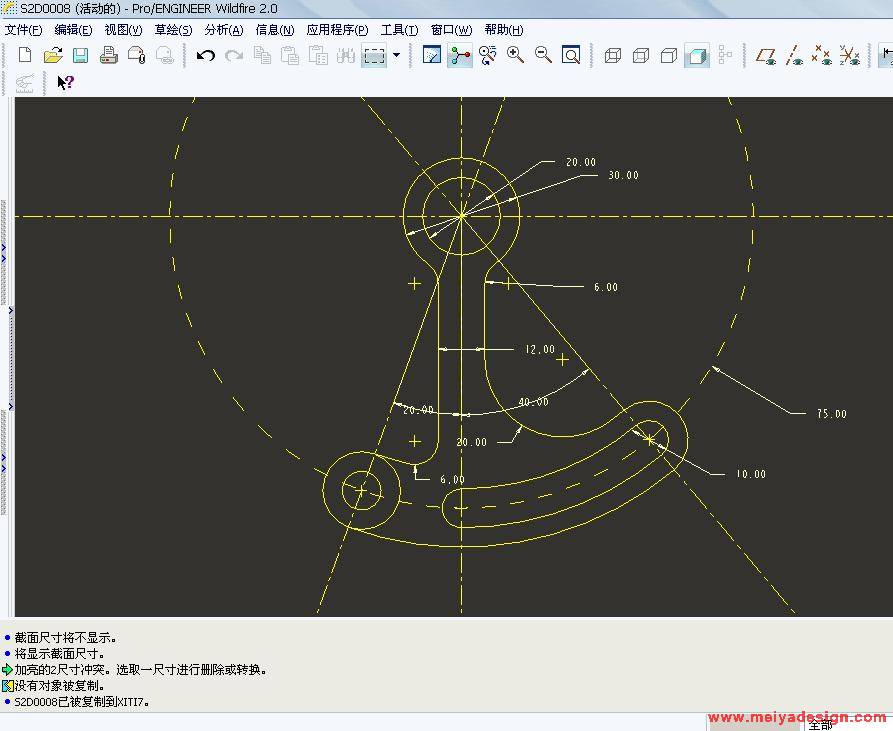Zoom in with the magnifier plus icon
The image size is (893, 731).
(515, 55)
